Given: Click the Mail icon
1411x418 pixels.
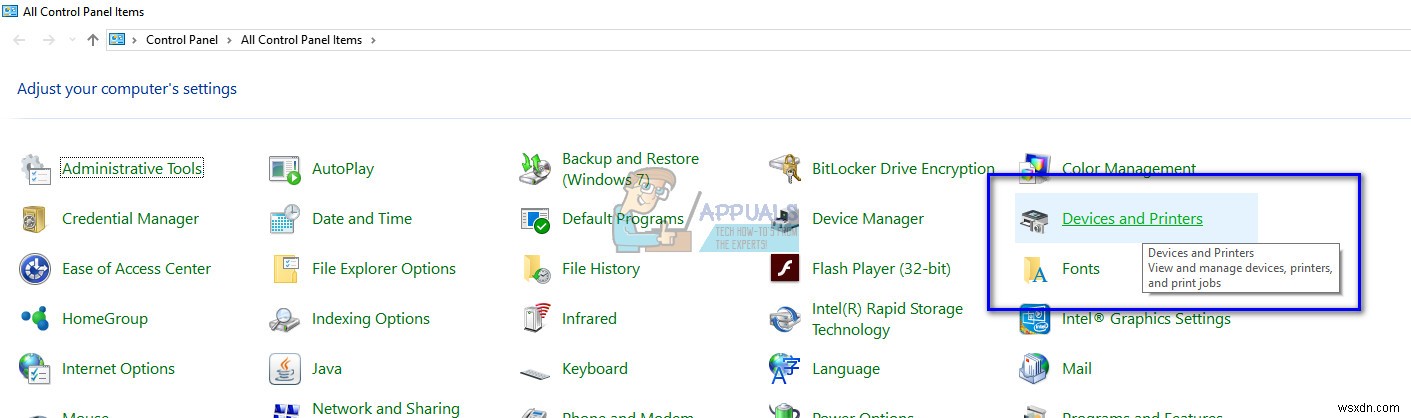Looking at the screenshot, I should [x=1035, y=369].
